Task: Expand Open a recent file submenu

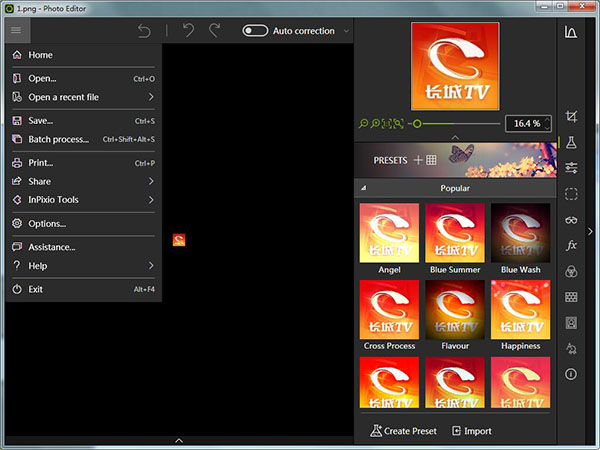Action: click(83, 97)
